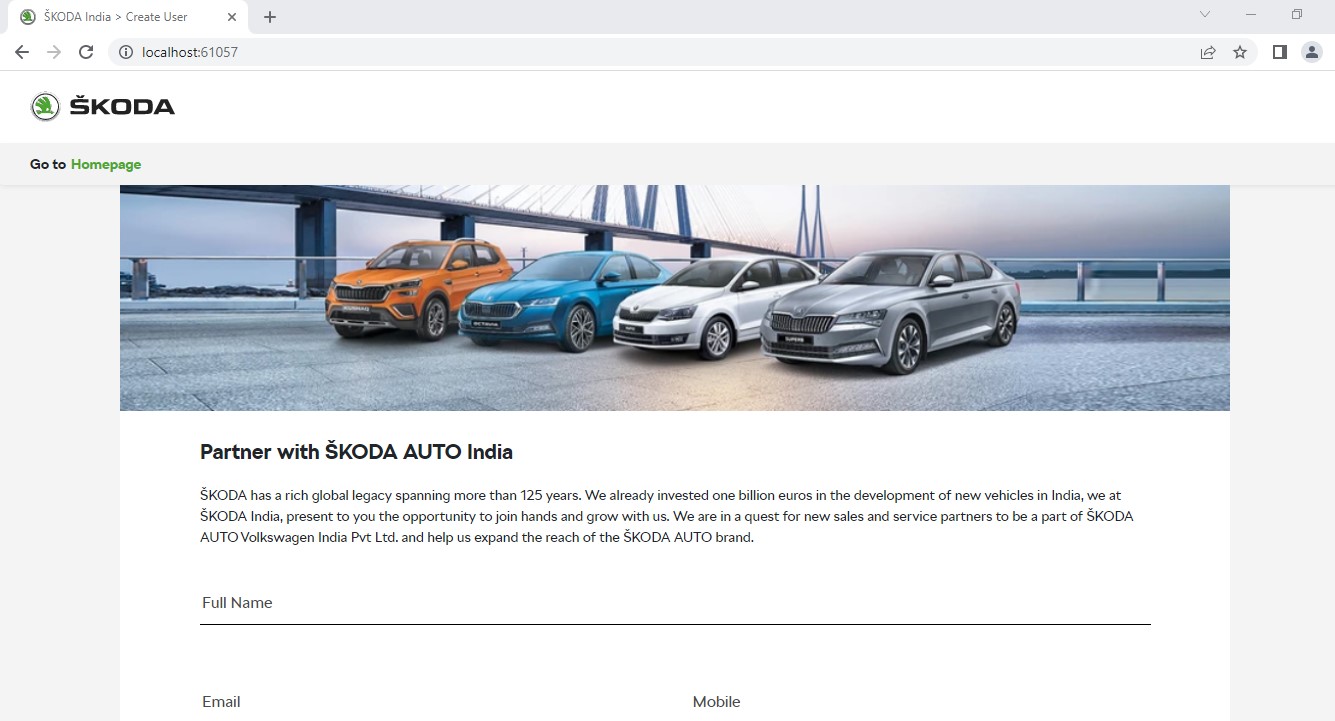Minimize the browser window
The height and width of the screenshot is (721, 1335).
1251,14
